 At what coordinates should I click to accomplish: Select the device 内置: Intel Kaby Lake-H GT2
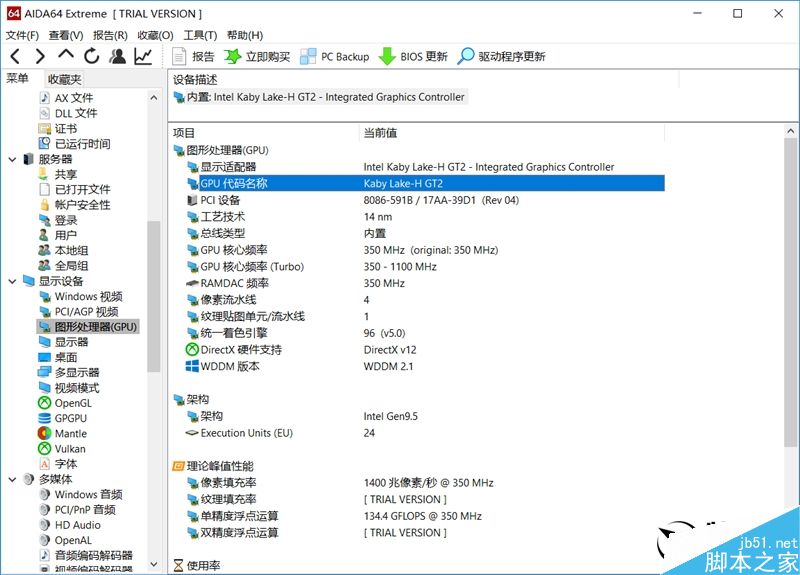click(319, 97)
